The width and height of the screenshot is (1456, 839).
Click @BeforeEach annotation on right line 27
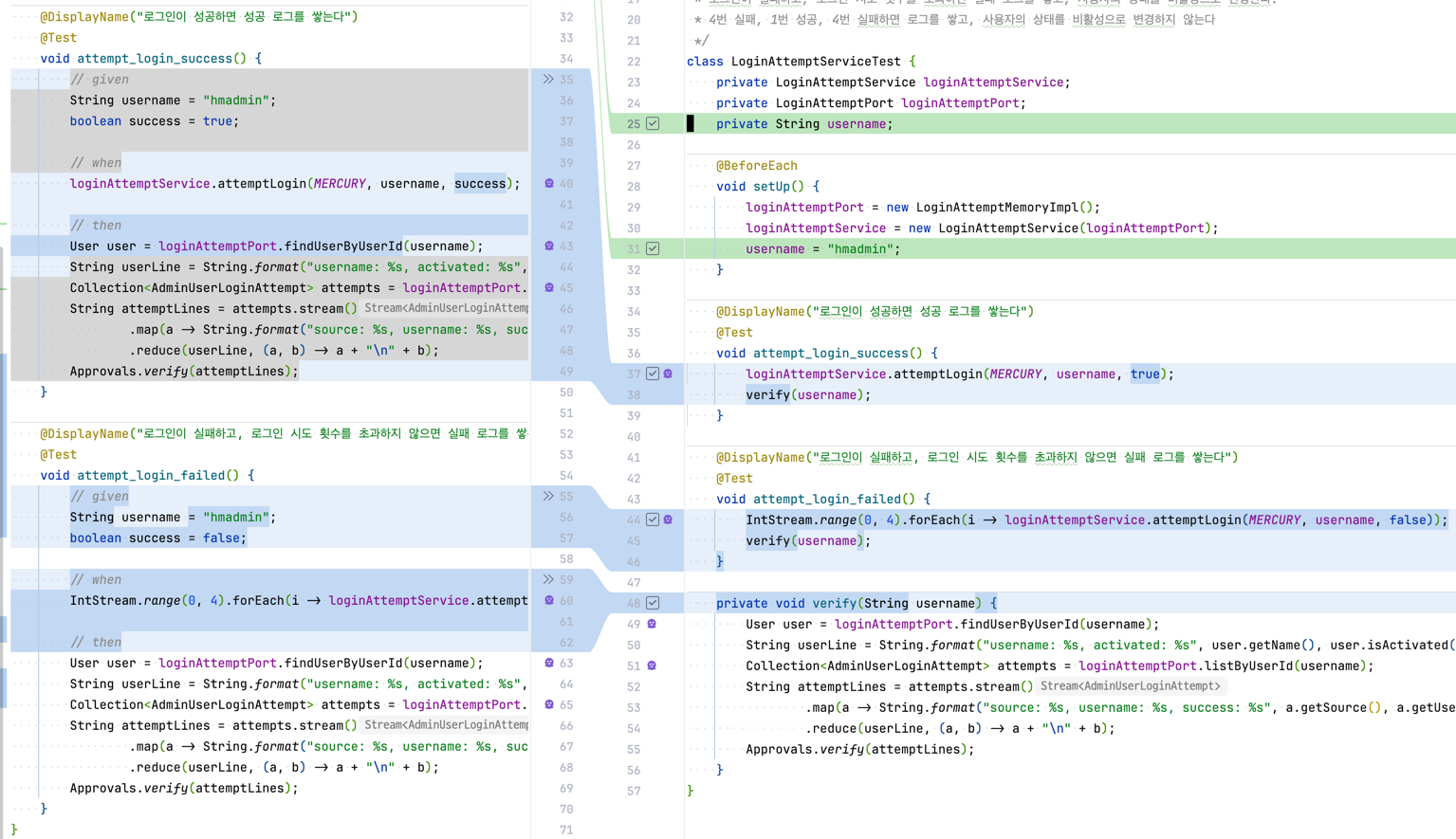click(x=756, y=165)
